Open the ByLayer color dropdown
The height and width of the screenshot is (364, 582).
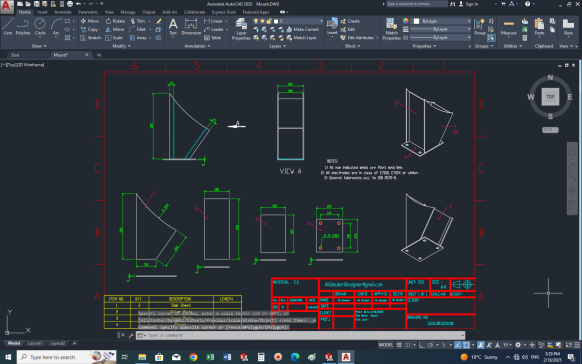coord(442,21)
